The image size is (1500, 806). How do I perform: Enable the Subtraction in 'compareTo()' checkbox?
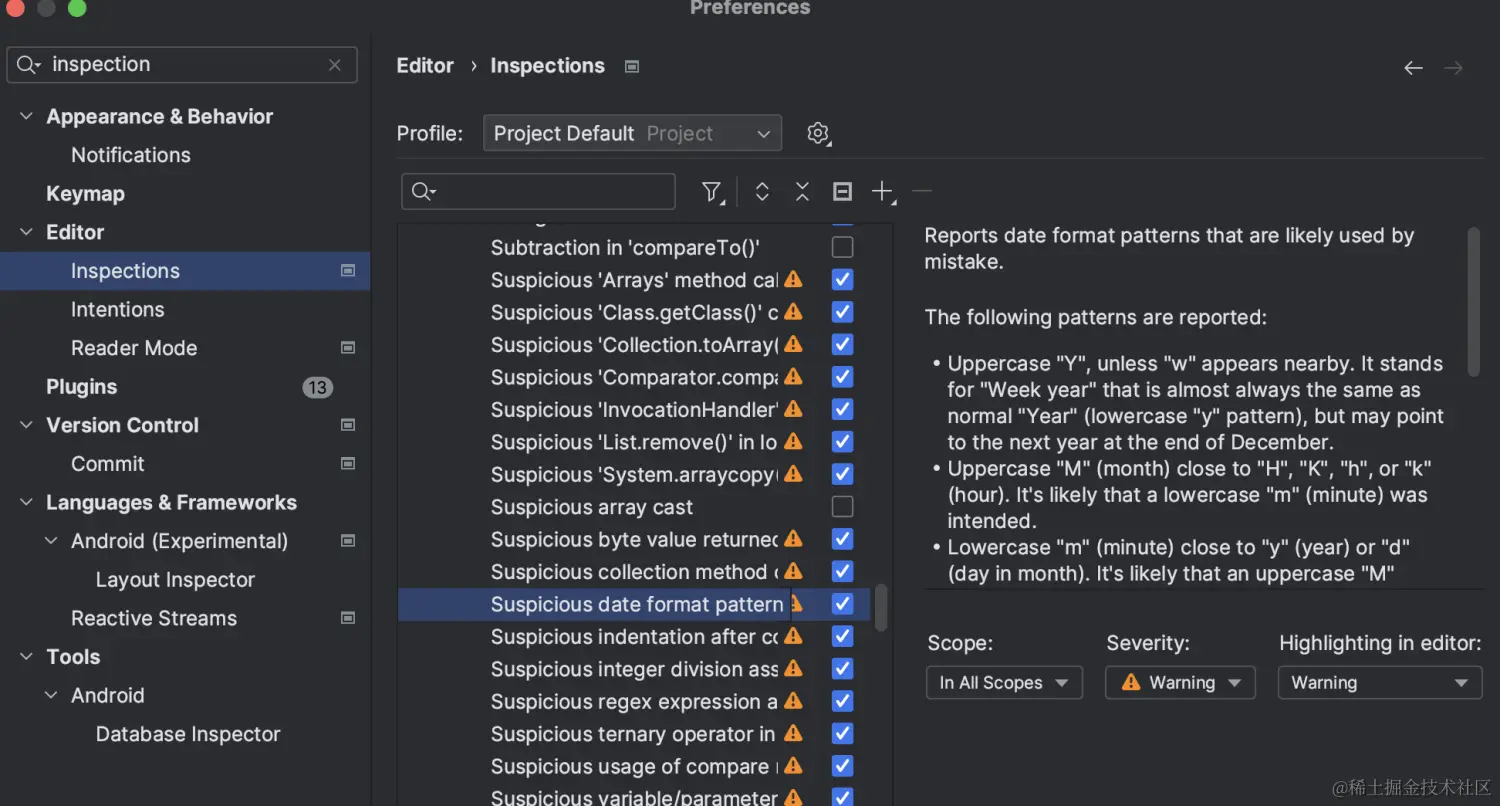pyautogui.click(x=843, y=247)
